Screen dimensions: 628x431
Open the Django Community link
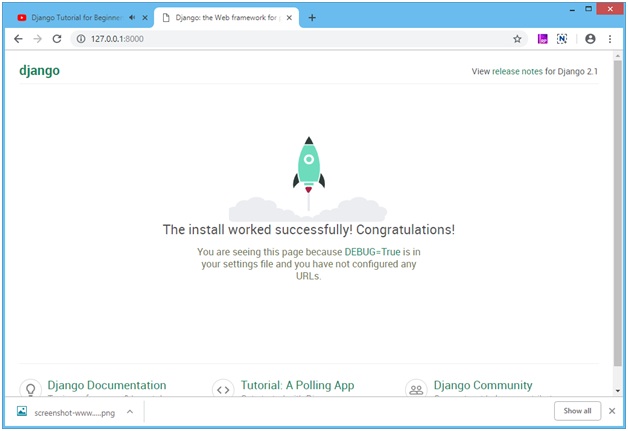pyautogui.click(x=483, y=385)
